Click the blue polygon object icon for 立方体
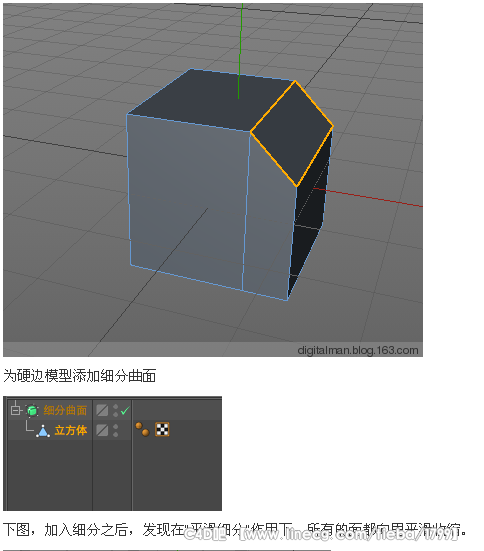Image resolution: width=484 pixels, height=551 pixels. tap(43, 431)
